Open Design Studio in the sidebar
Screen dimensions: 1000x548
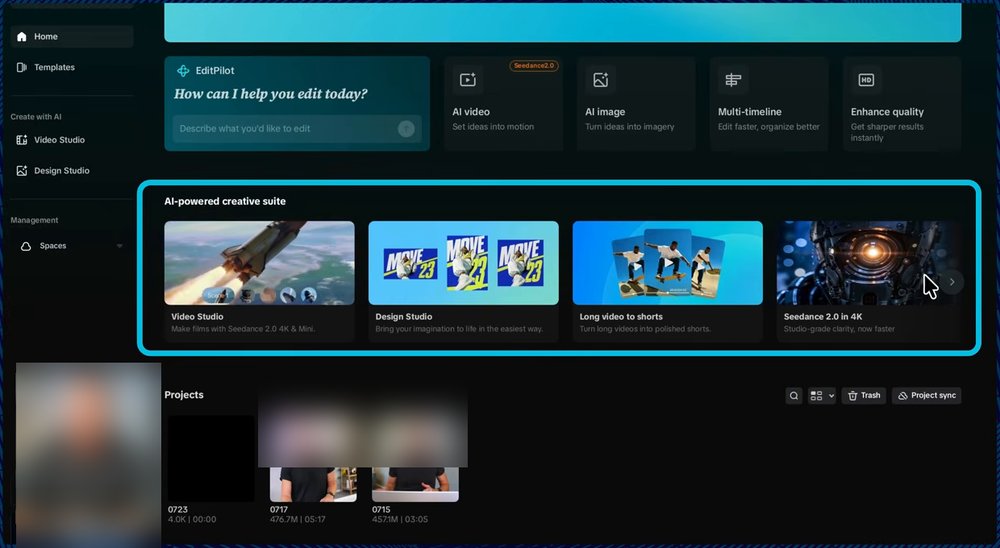pyautogui.click(x=71, y=170)
